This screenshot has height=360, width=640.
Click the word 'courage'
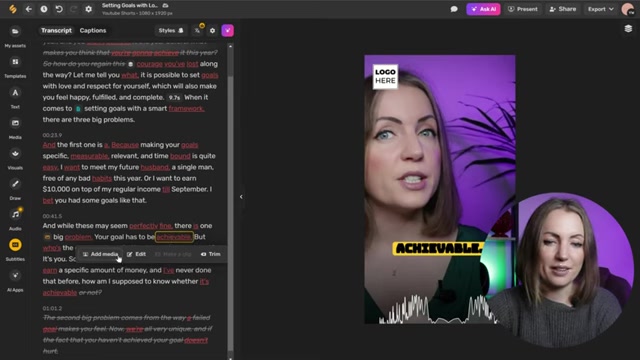[x=149, y=64]
